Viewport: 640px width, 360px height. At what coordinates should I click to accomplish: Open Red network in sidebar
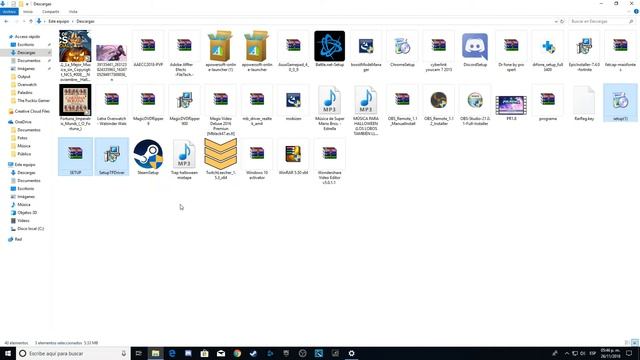pyautogui.click(x=18, y=239)
